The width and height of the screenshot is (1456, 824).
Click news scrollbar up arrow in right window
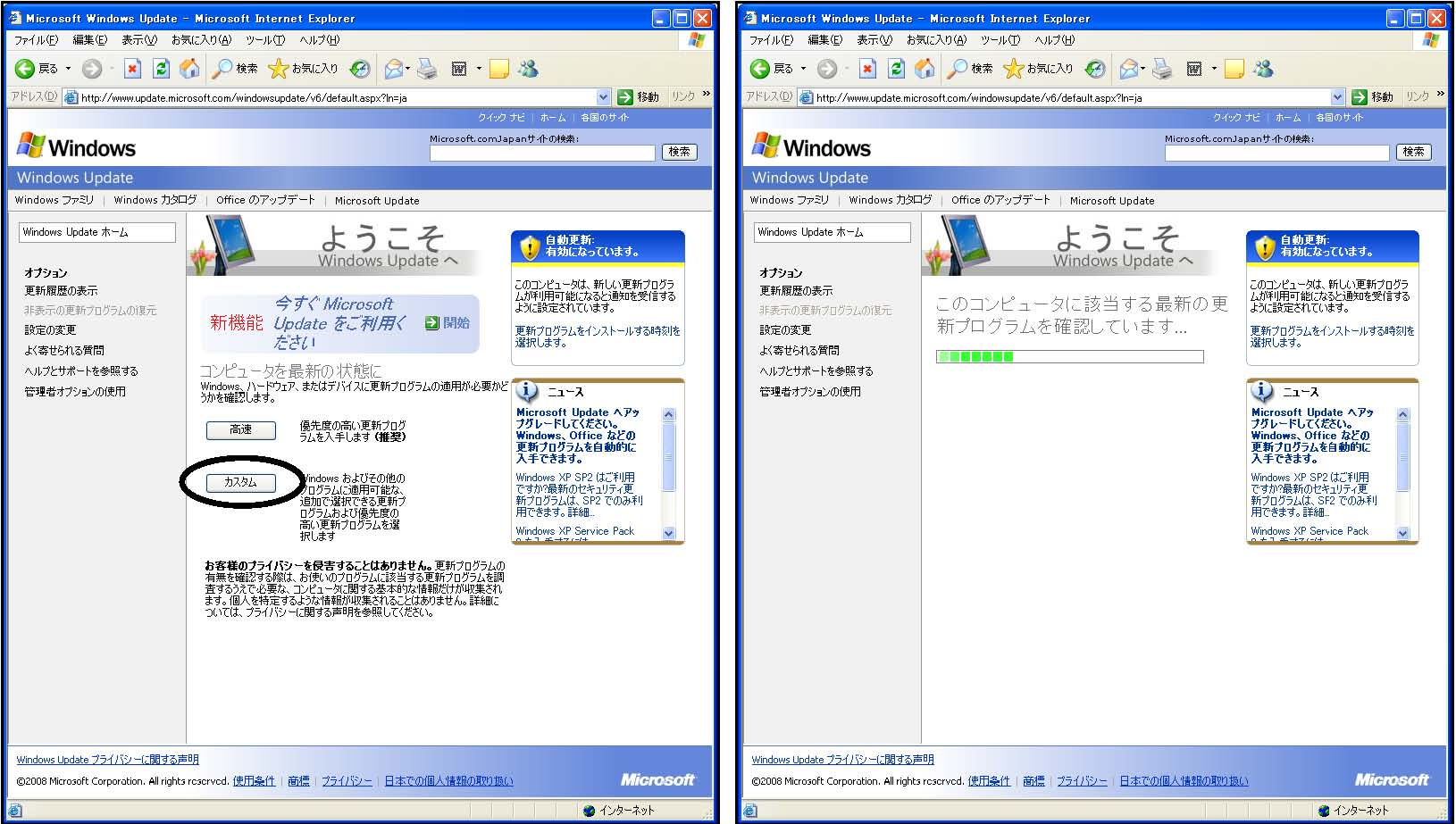[x=1402, y=415]
